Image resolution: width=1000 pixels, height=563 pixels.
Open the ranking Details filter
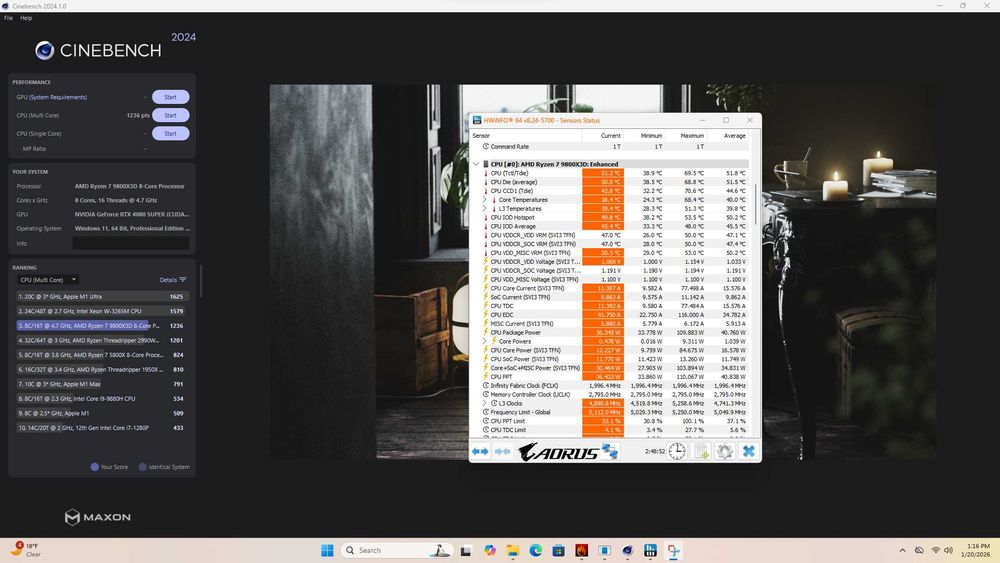pyautogui.click(x=173, y=280)
